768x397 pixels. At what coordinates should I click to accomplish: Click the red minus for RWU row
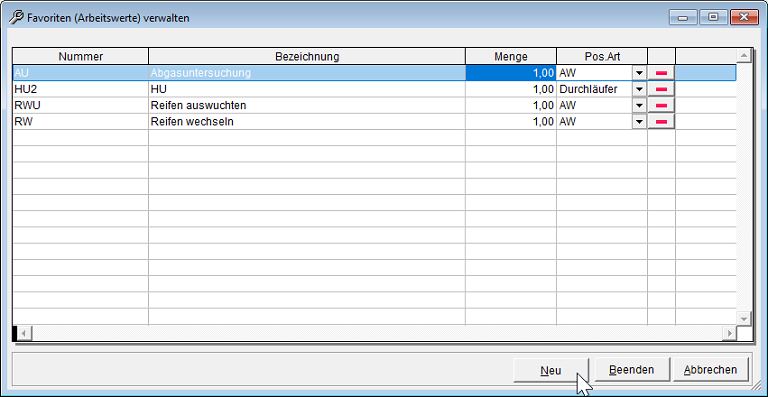pos(661,105)
